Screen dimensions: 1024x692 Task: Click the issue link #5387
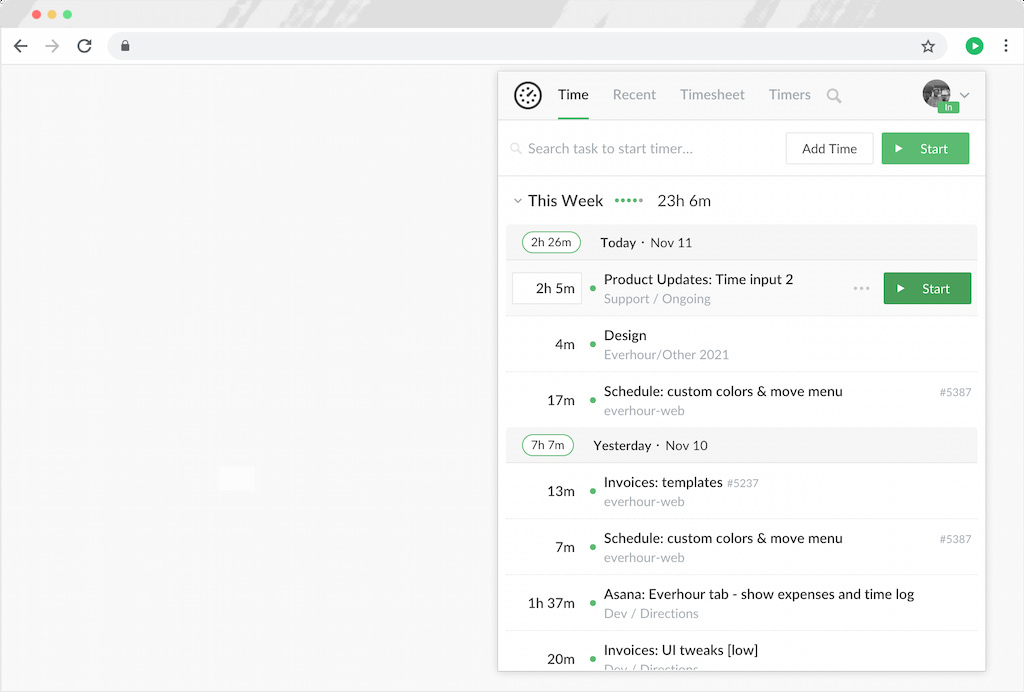pos(955,392)
